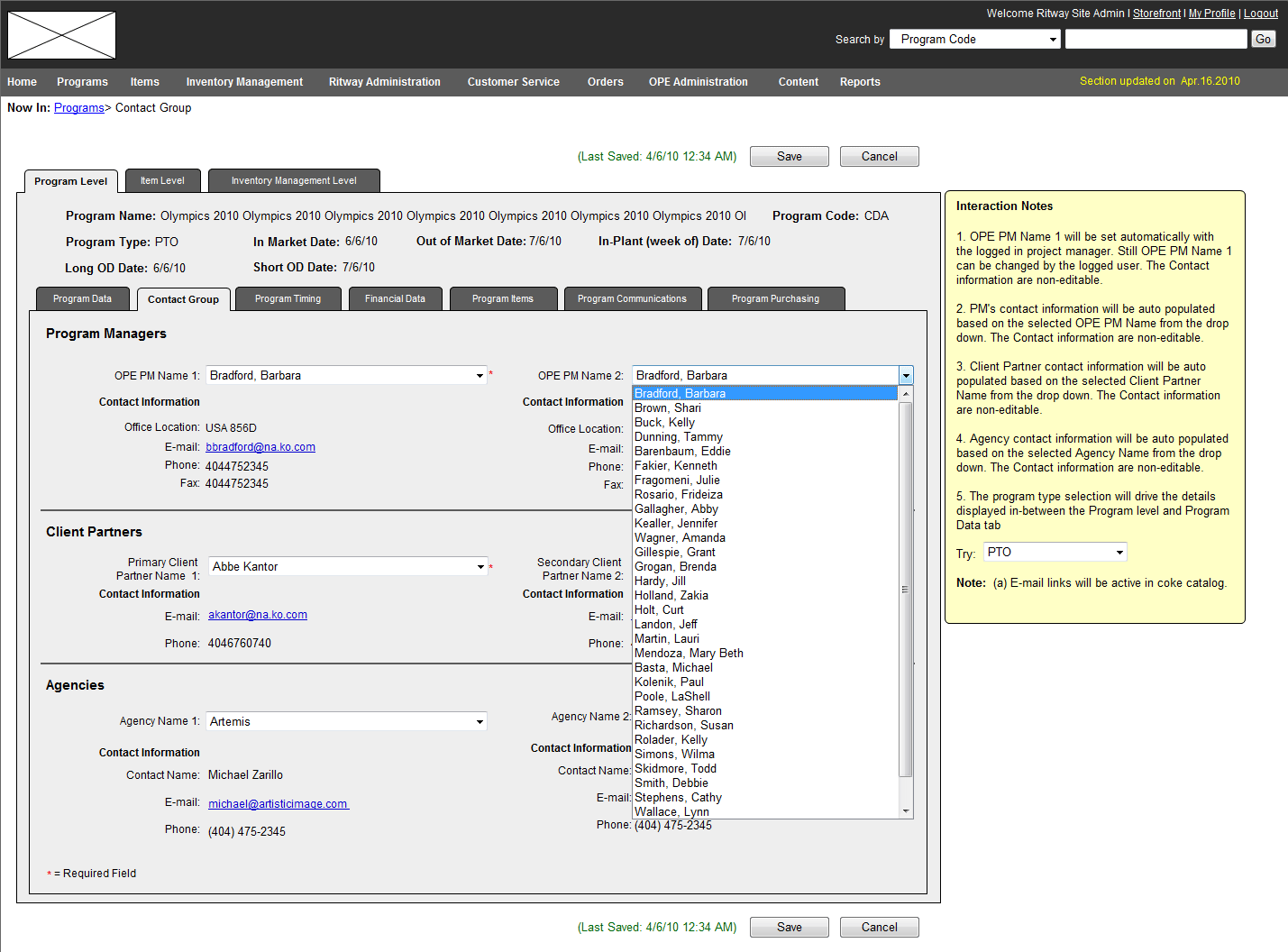This screenshot has width=1288, height=952.
Task: Click the Cancel button
Action: click(879, 156)
